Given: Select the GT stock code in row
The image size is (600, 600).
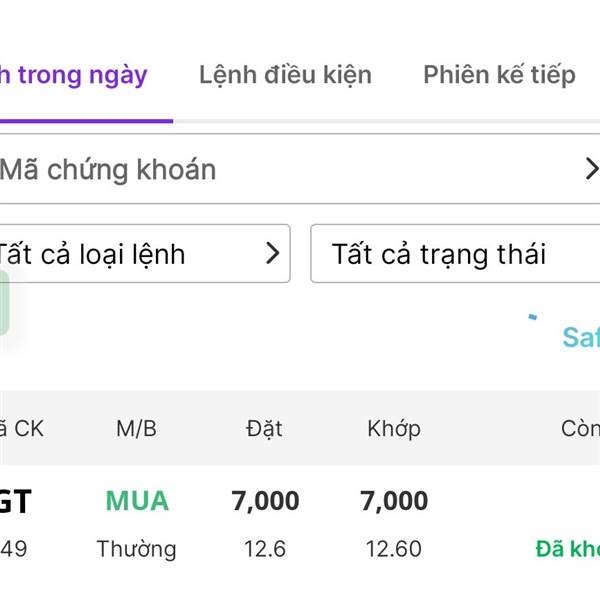Looking at the screenshot, I should pos(15,501).
